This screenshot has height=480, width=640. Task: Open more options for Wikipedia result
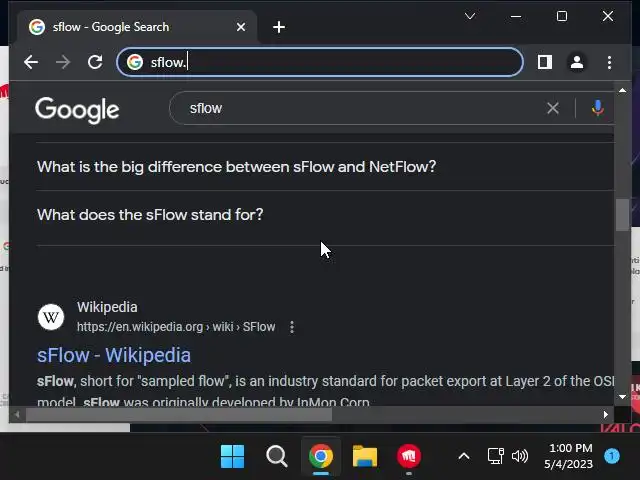coord(292,327)
